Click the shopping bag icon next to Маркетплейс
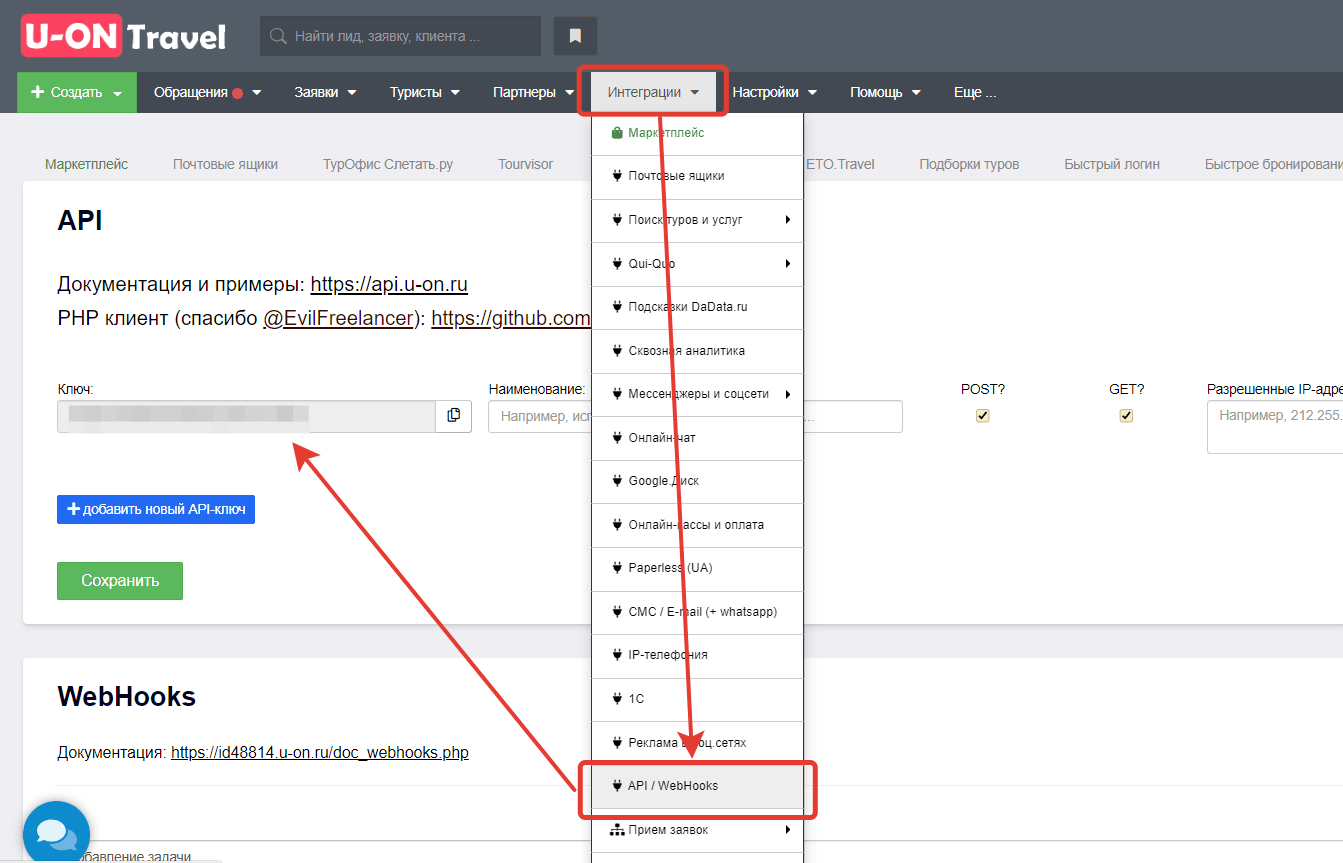This screenshot has height=863, width=1343. pos(617,133)
